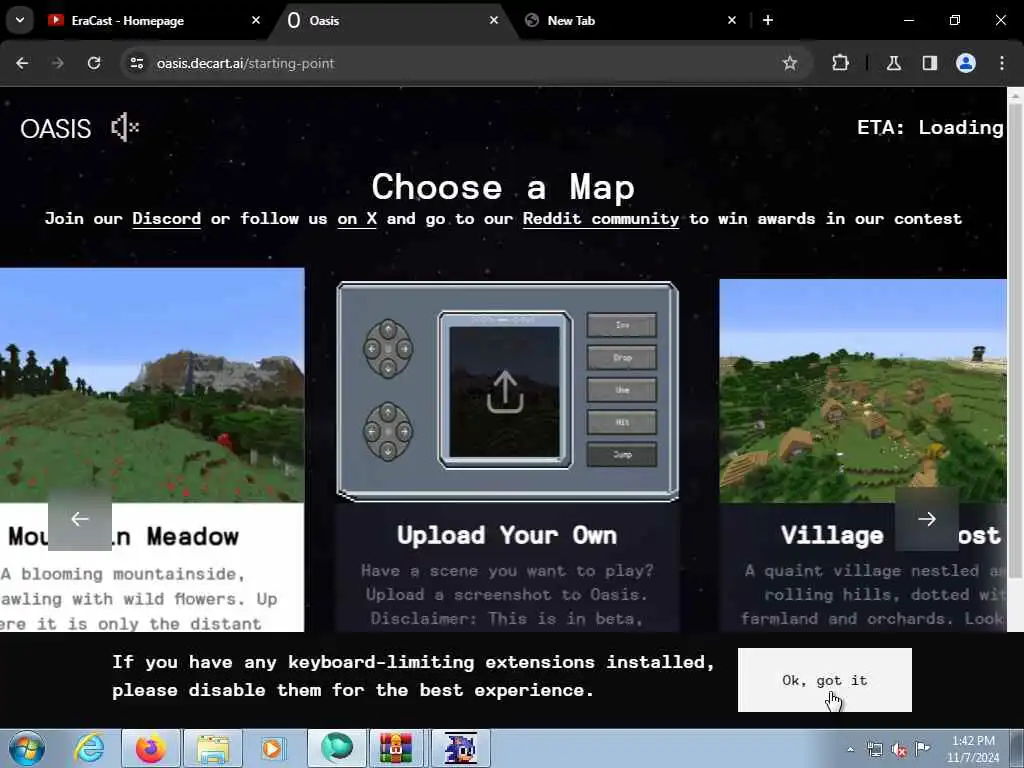Click the Use button on console graphic
The image size is (1024, 768).
[622, 390]
